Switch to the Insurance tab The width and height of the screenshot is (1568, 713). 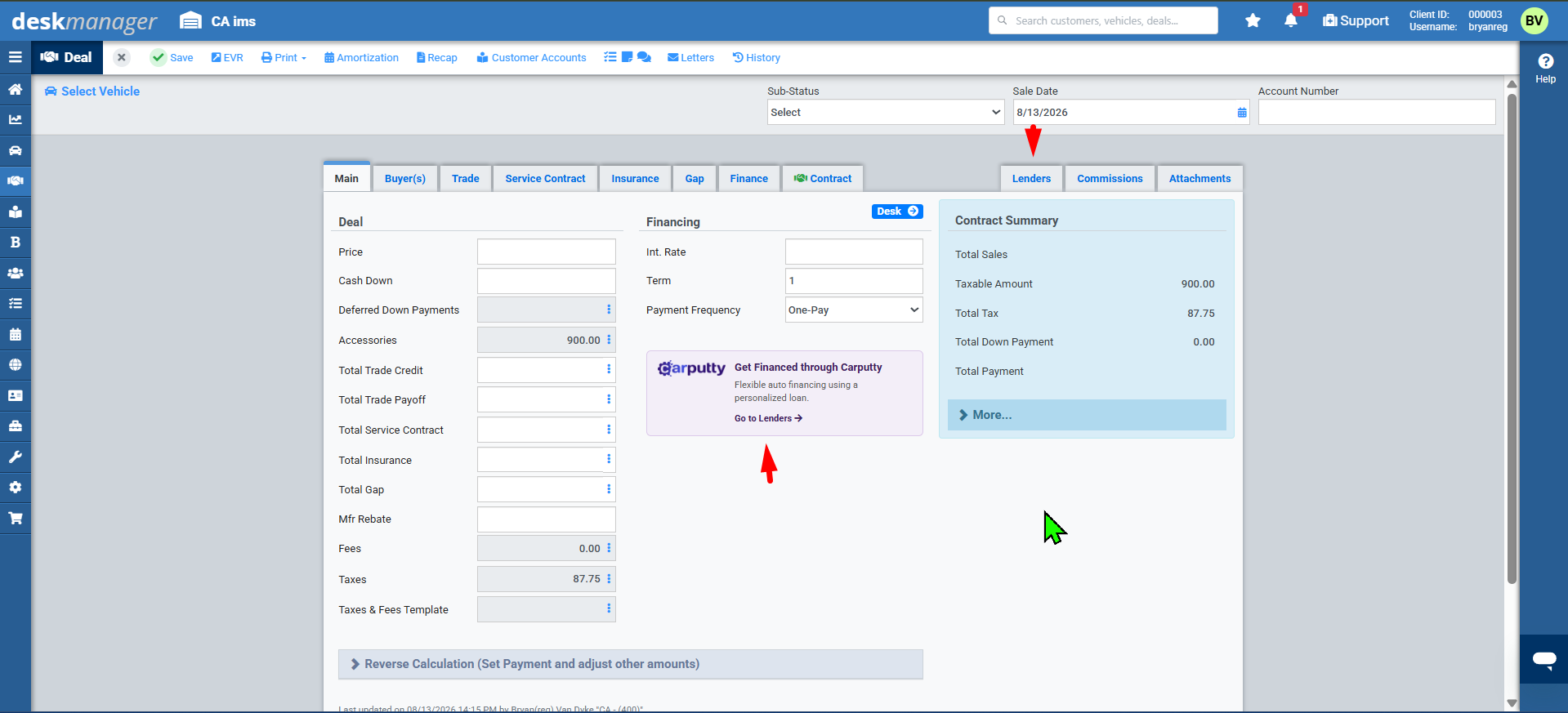(x=635, y=178)
